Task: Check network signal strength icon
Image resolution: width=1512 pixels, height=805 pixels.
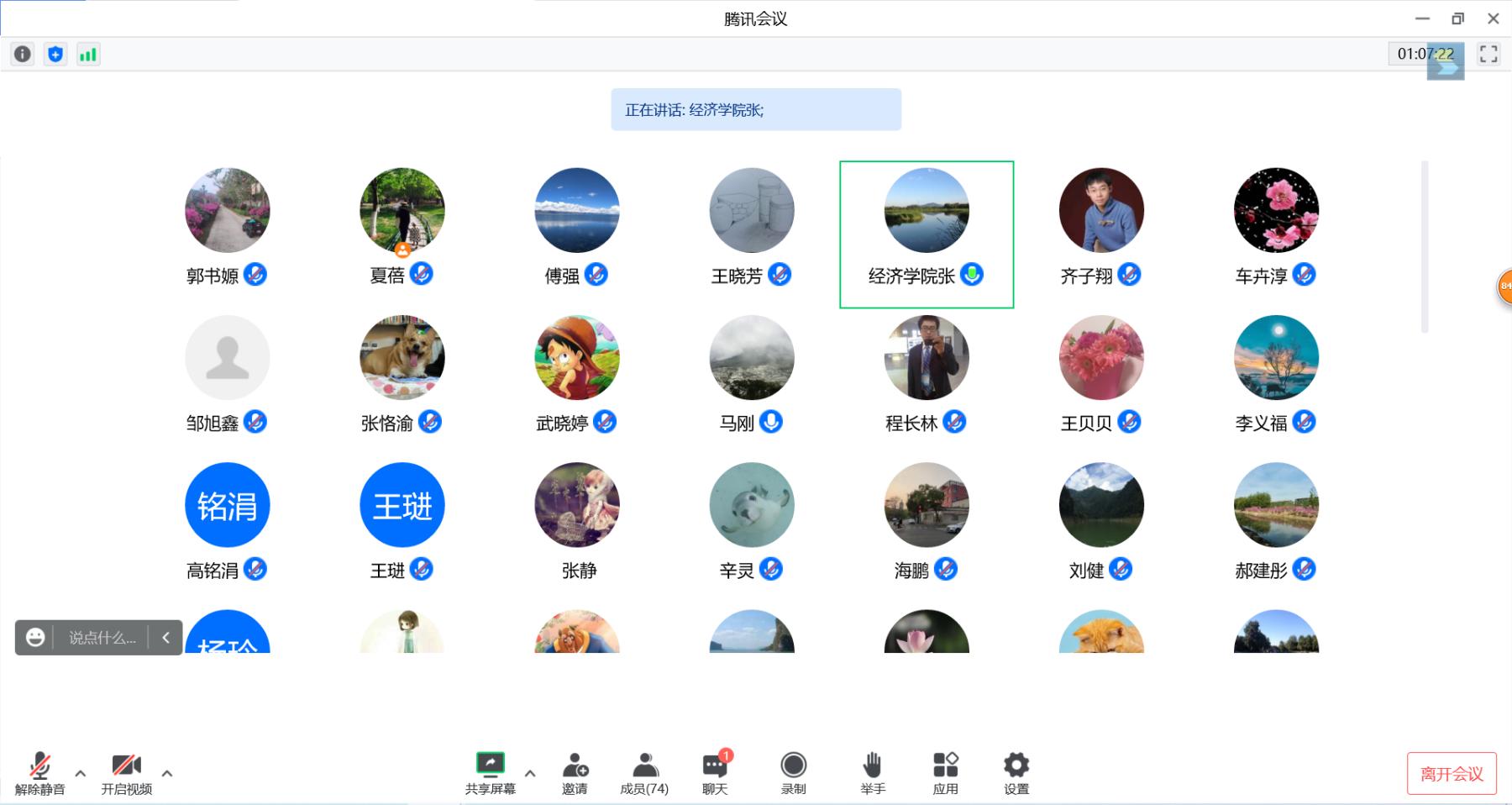Action: point(88,55)
